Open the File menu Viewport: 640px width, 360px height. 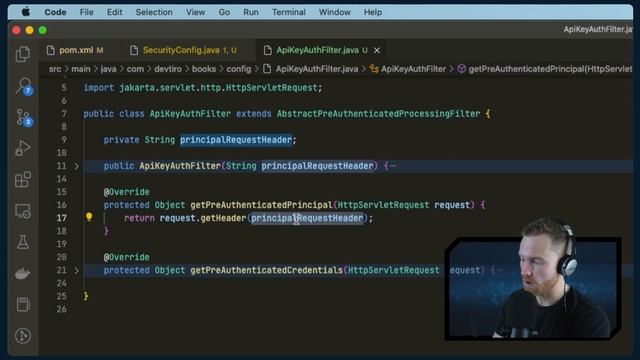87,12
